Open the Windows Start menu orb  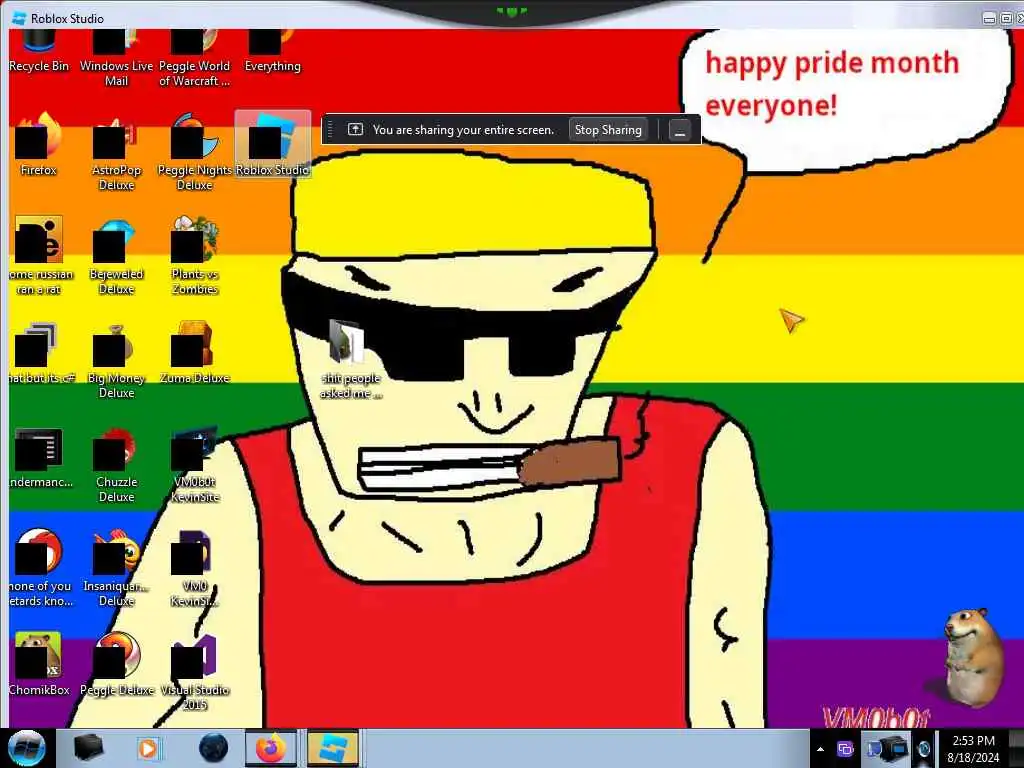click(26, 748)
